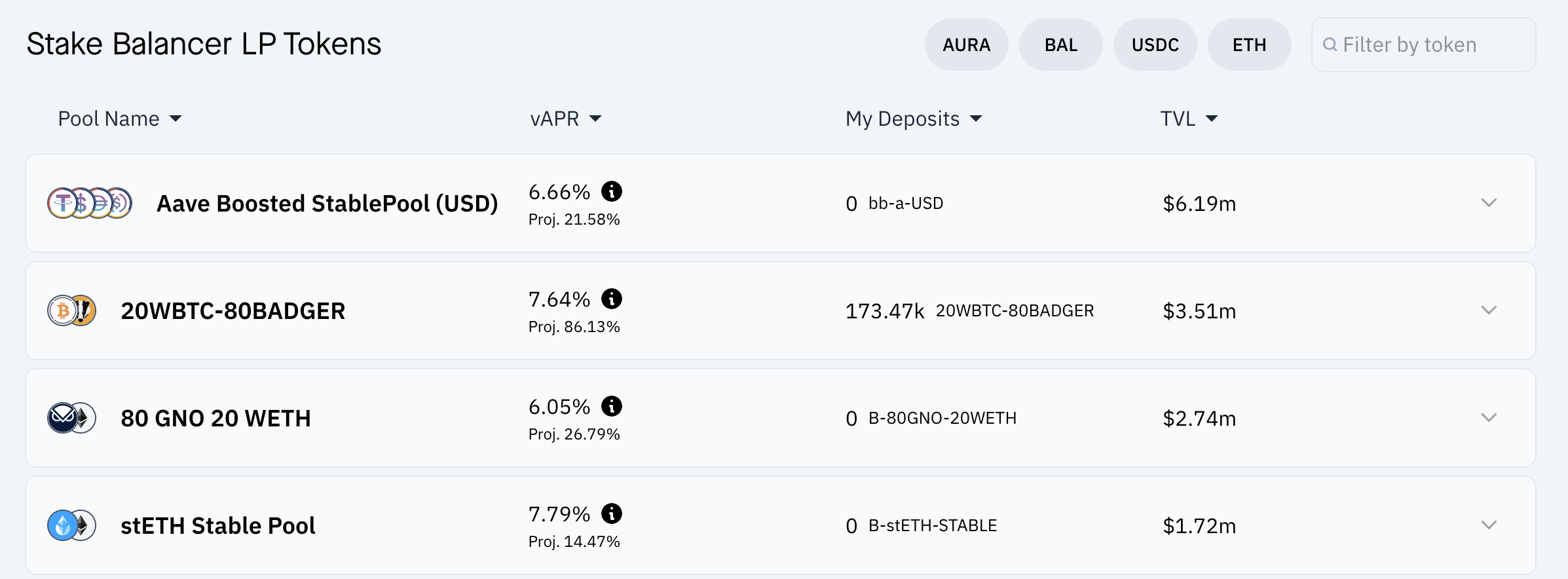This screenshot has width=1568, height=579.
Task: Toggle the ETH token filter chip
Action: [1249, 45]
